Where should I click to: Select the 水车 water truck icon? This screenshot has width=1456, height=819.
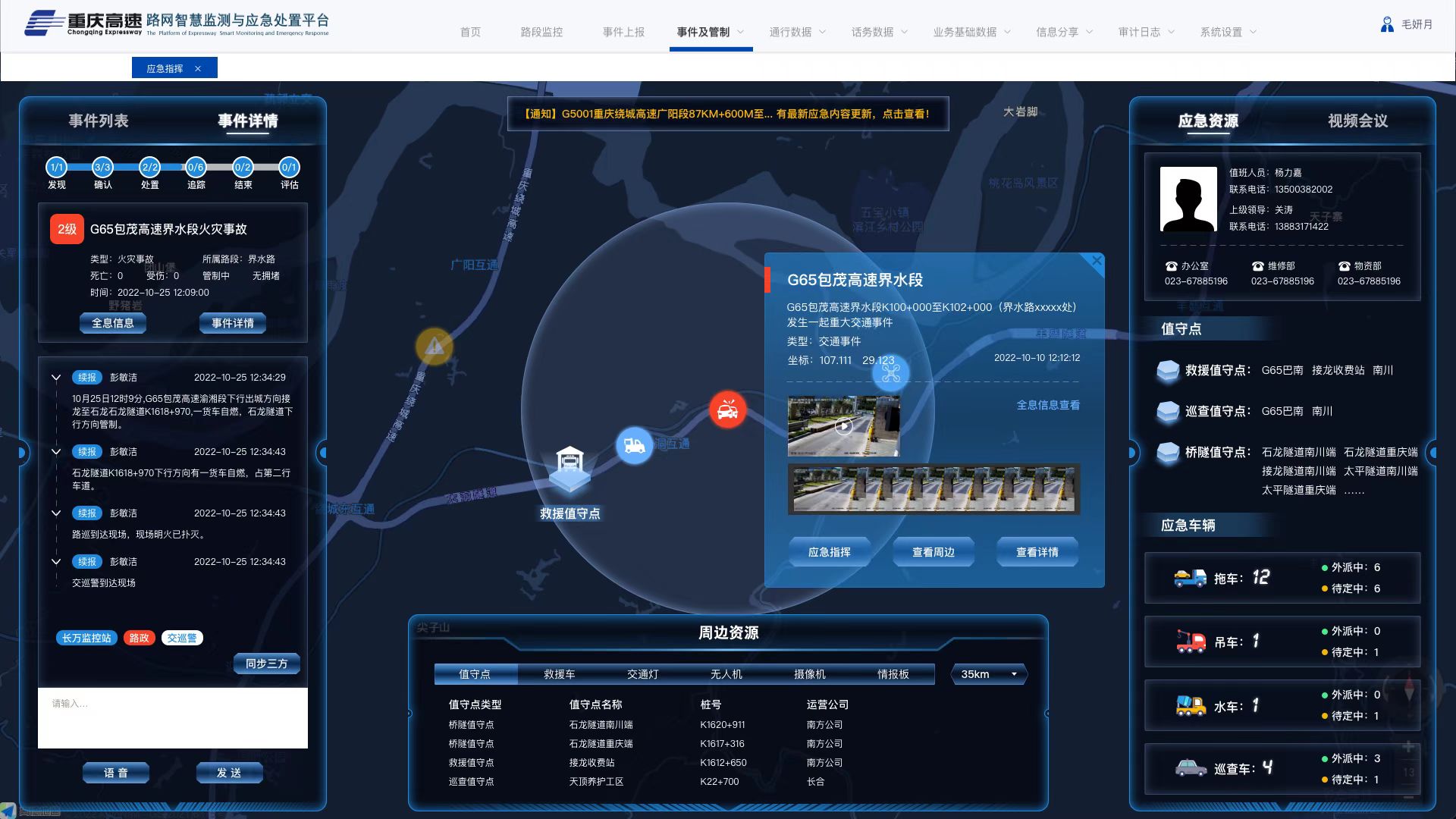1189,705
